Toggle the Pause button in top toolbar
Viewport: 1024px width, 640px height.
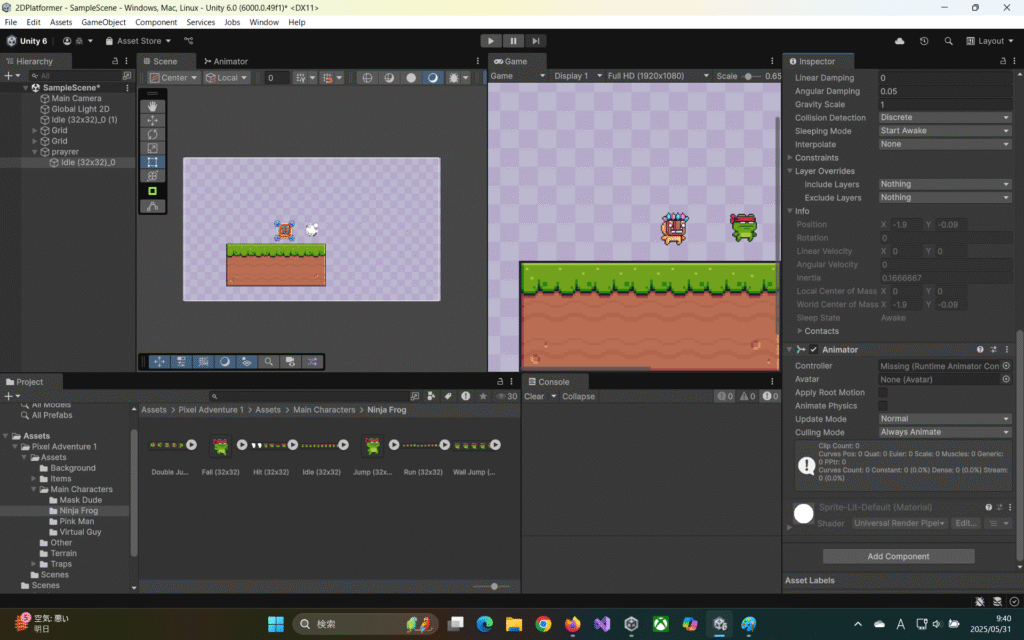tap(513, 40)
